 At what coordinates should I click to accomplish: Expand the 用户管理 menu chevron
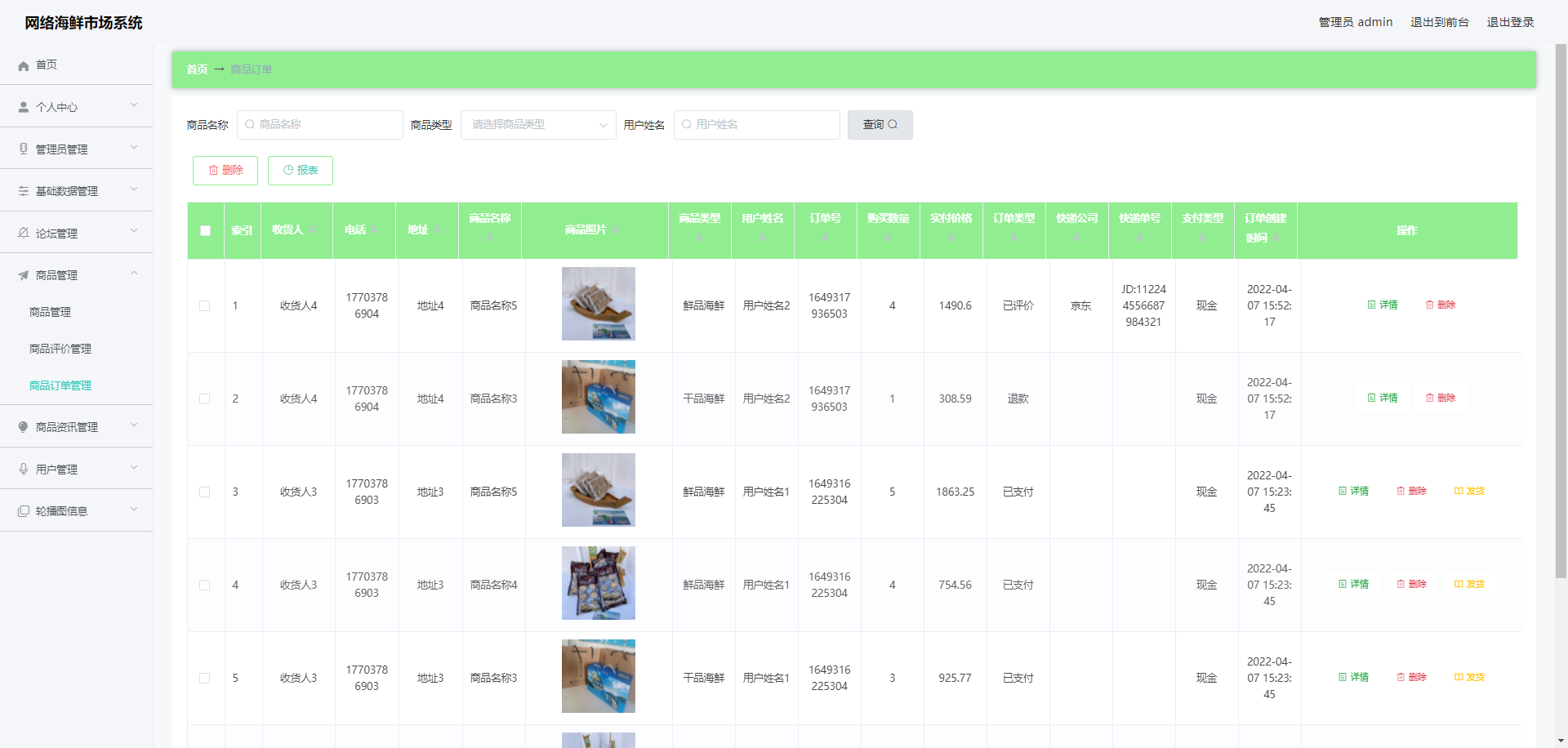pos(134,468)
